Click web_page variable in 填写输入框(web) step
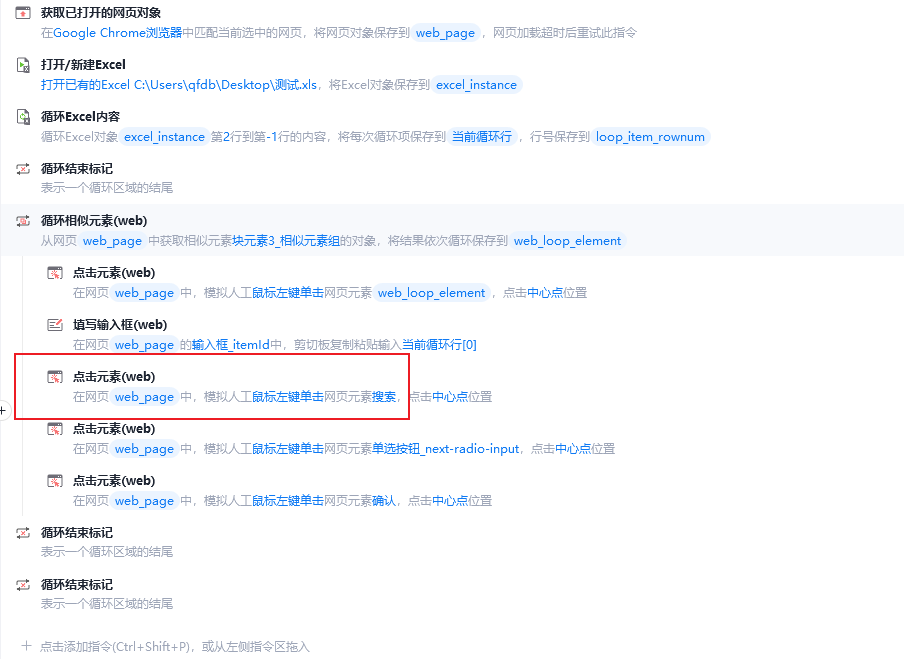 (144, 345)
